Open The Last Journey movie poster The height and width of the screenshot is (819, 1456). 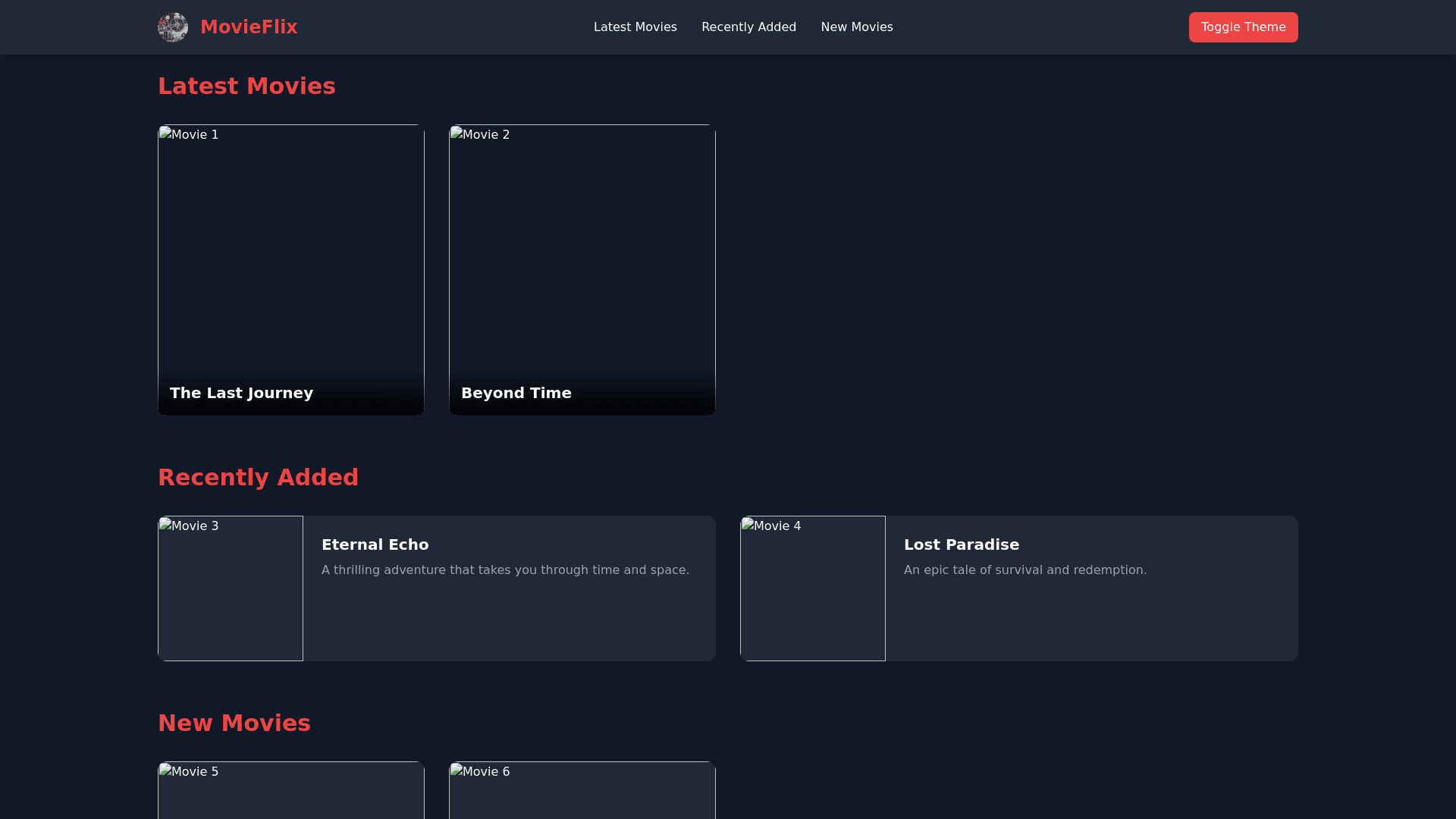(x=290, y=250)
